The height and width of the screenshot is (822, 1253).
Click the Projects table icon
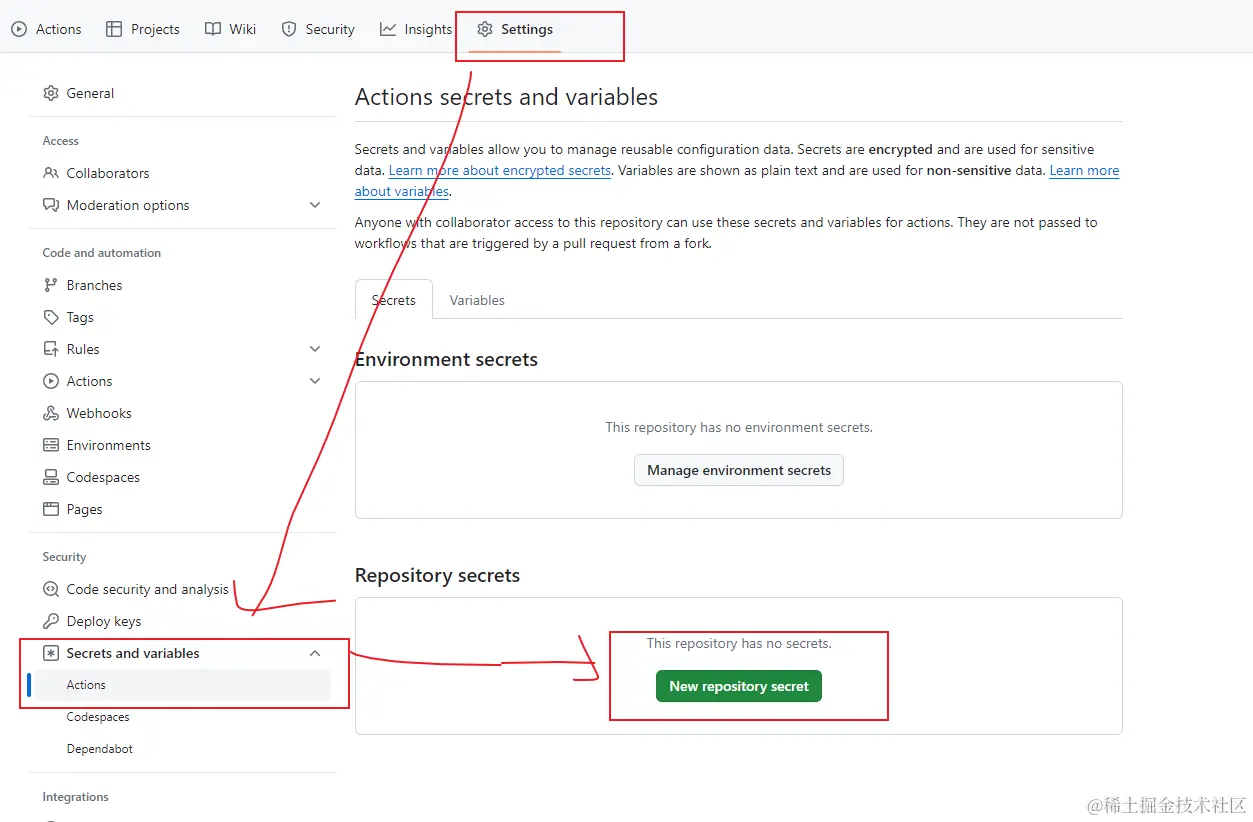tap(114, 29)
